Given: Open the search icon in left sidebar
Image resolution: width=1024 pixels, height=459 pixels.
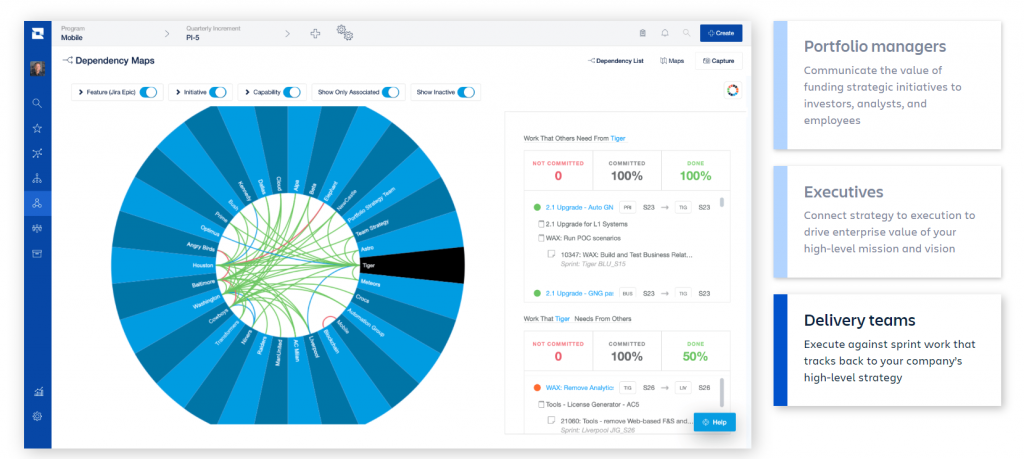Looking at the screenshot, I should click(x=37, y=102).
